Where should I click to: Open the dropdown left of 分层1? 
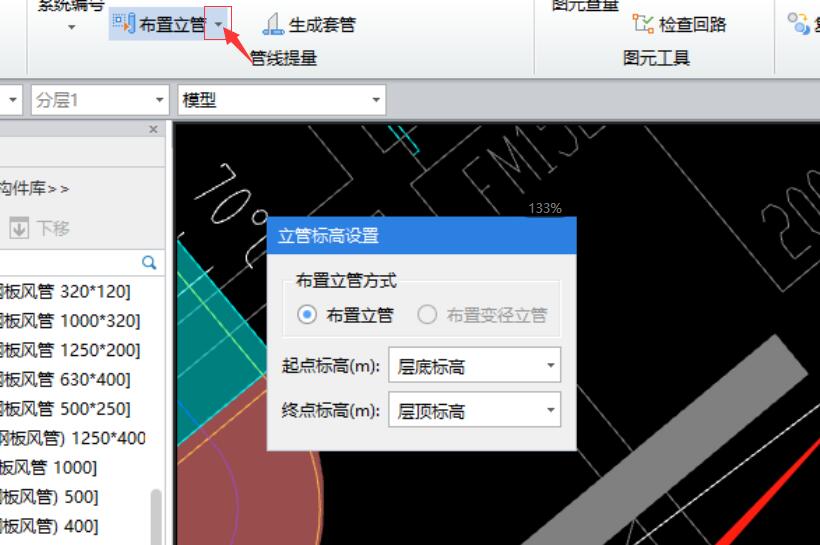point(11,99)
